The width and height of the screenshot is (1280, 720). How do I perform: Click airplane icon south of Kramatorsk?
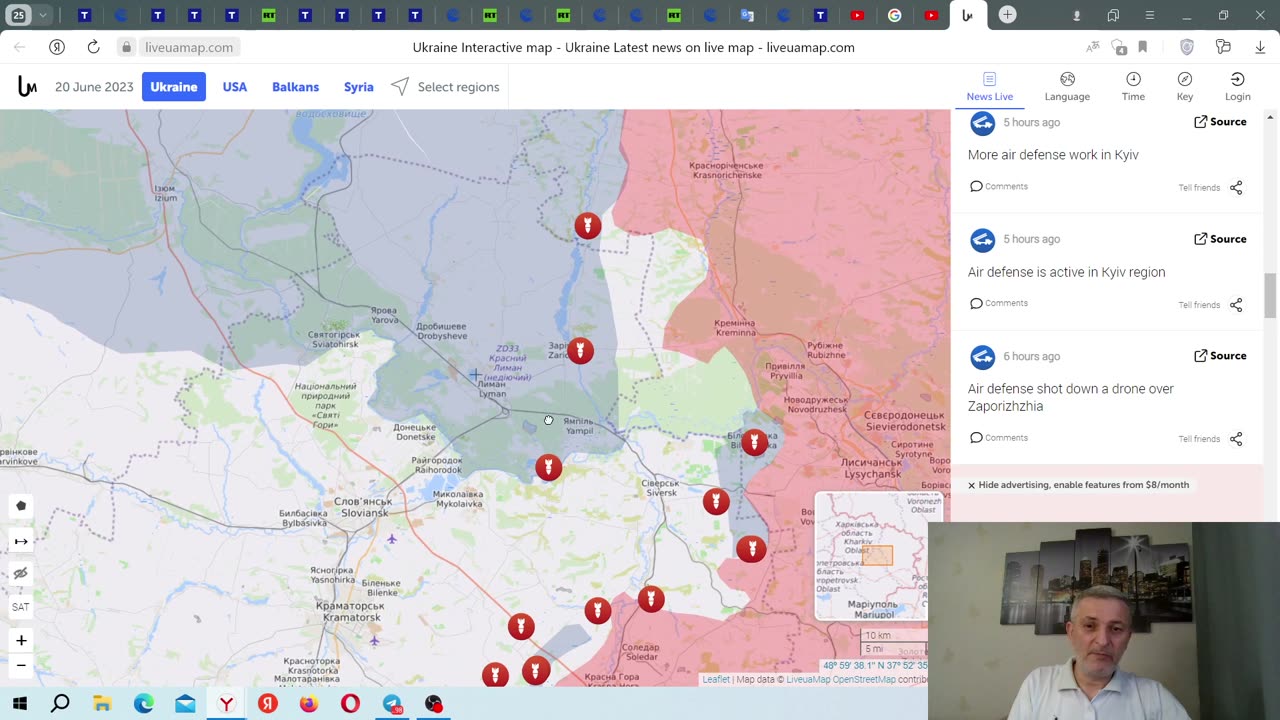point(375,641)
